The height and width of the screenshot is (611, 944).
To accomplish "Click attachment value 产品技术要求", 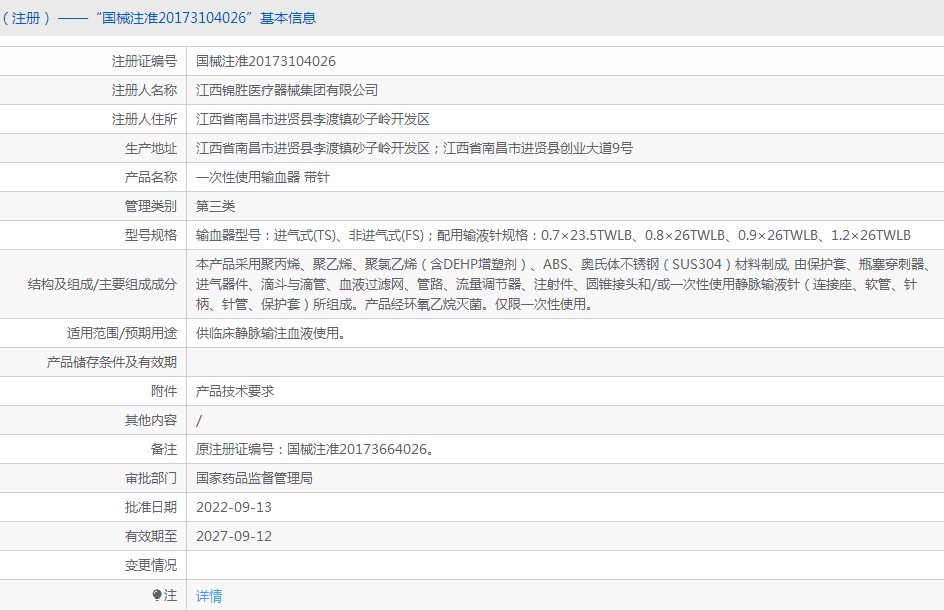I will pyautogui.click(x=235, y=391).
